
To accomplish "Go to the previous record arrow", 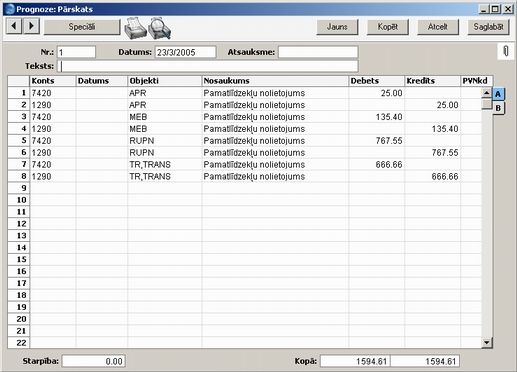I will click(14, 26).
